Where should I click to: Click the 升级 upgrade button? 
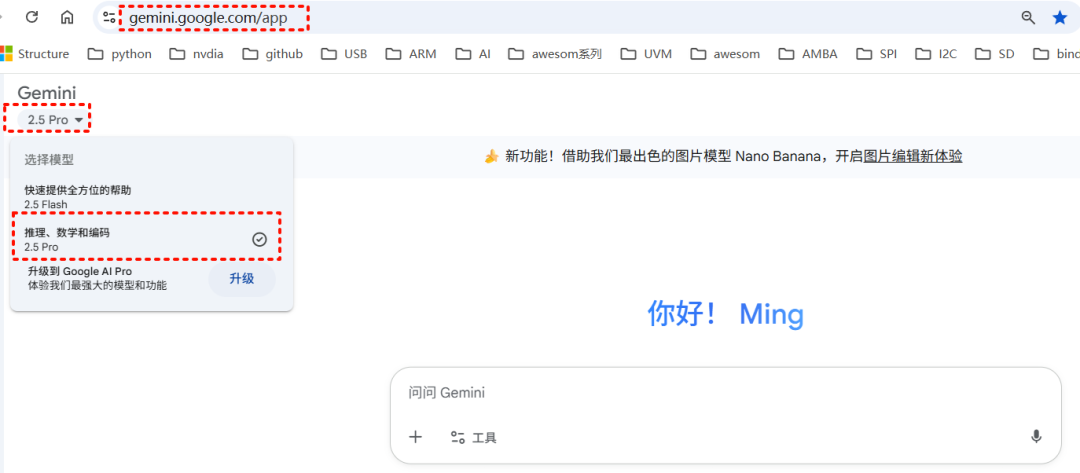(242, 279)
